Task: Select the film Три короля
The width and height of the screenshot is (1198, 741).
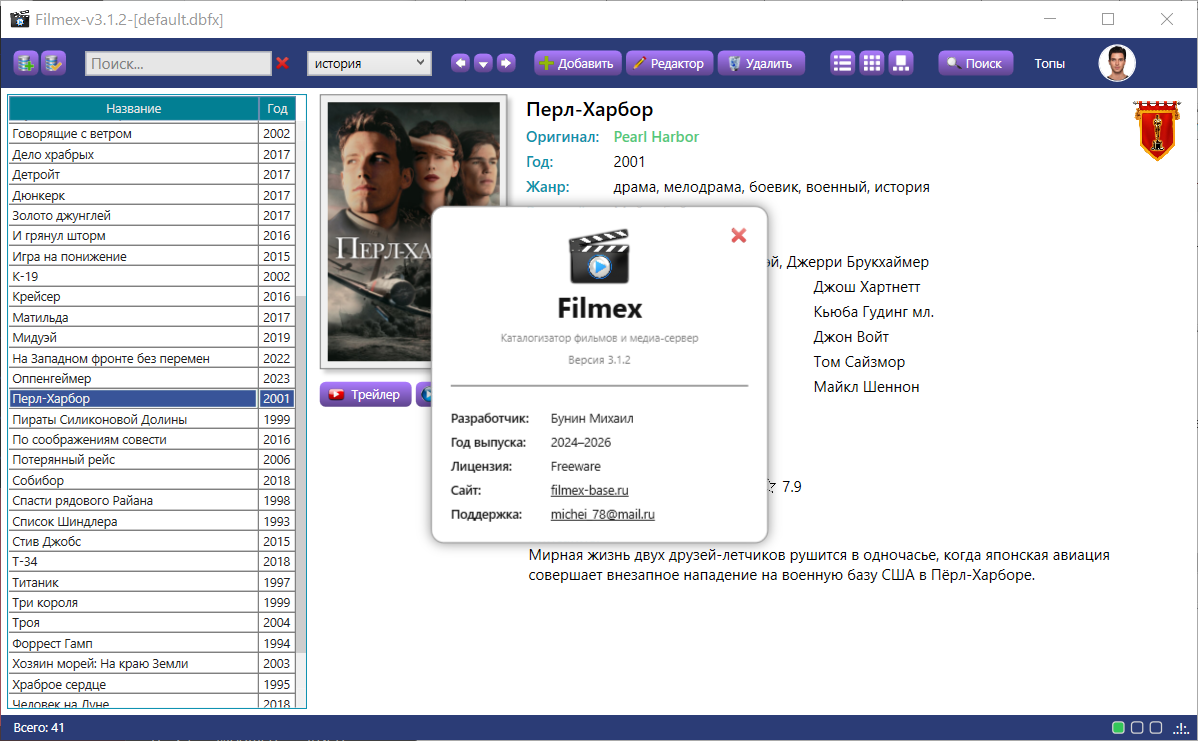Action: [152, 602]
